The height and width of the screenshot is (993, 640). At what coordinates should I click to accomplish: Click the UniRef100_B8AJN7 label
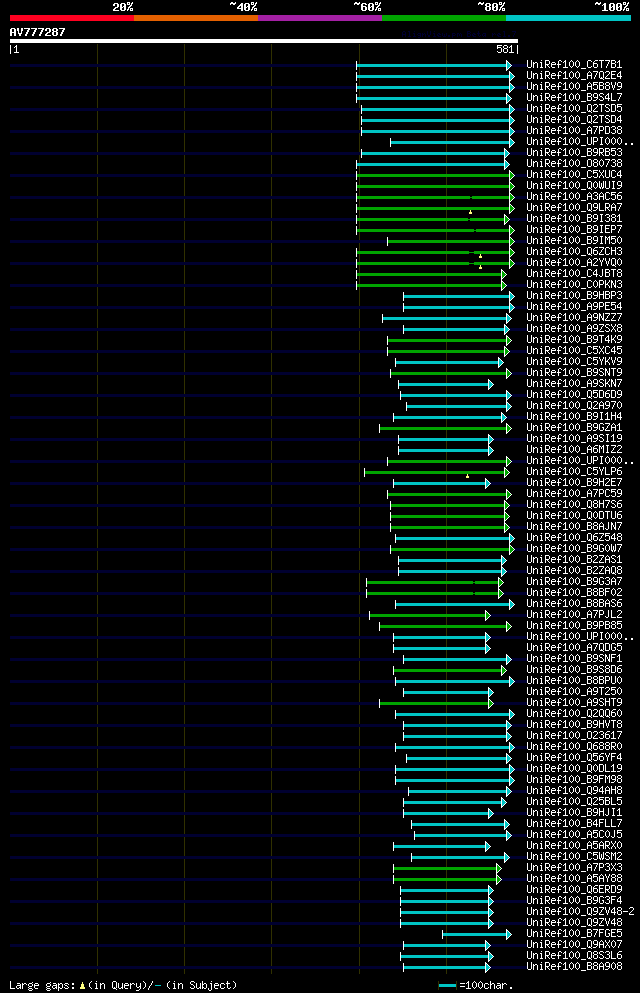pos(574,527)
